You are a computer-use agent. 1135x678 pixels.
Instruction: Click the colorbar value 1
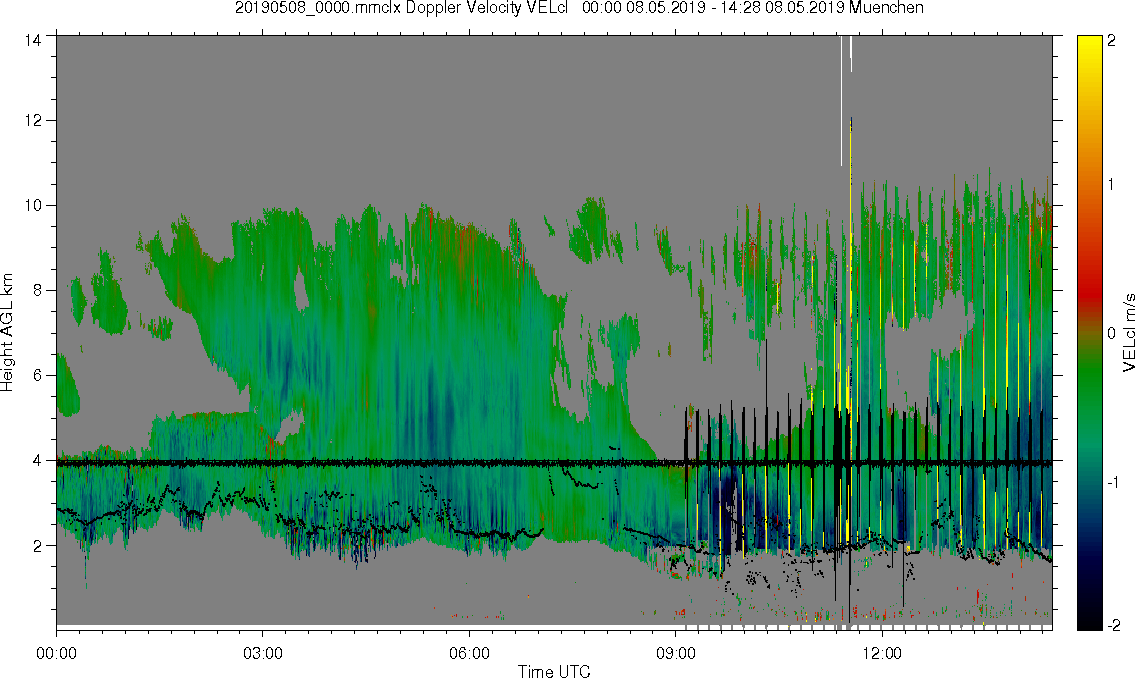1112,185
